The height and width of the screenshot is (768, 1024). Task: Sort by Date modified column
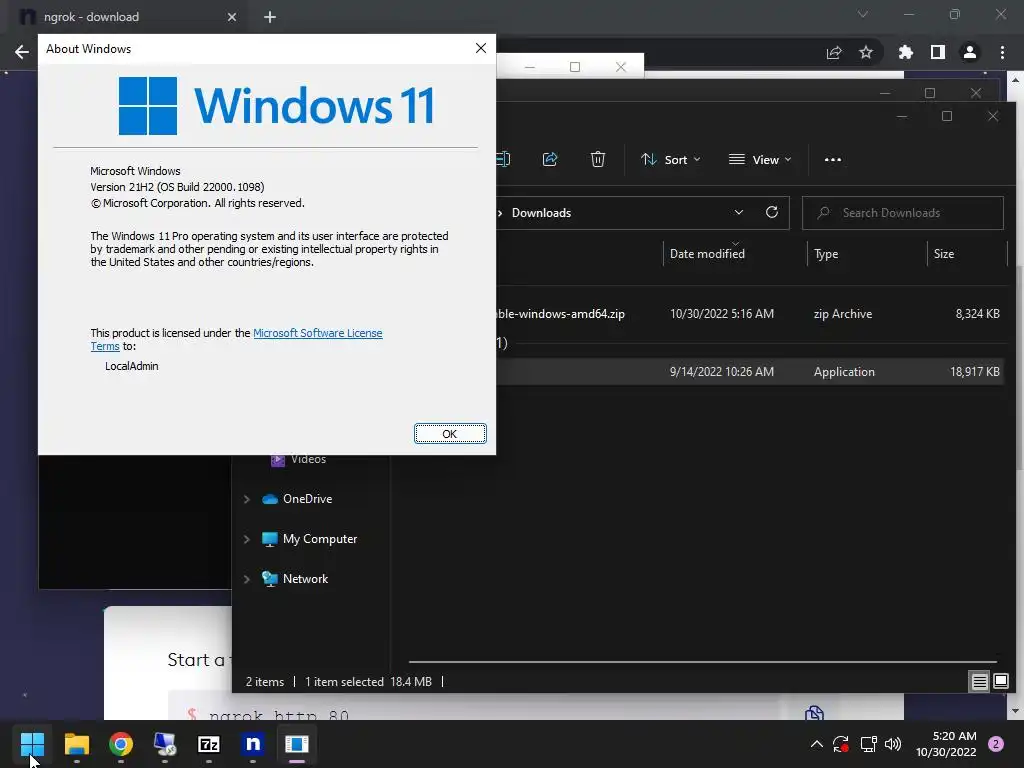point(707,254)
